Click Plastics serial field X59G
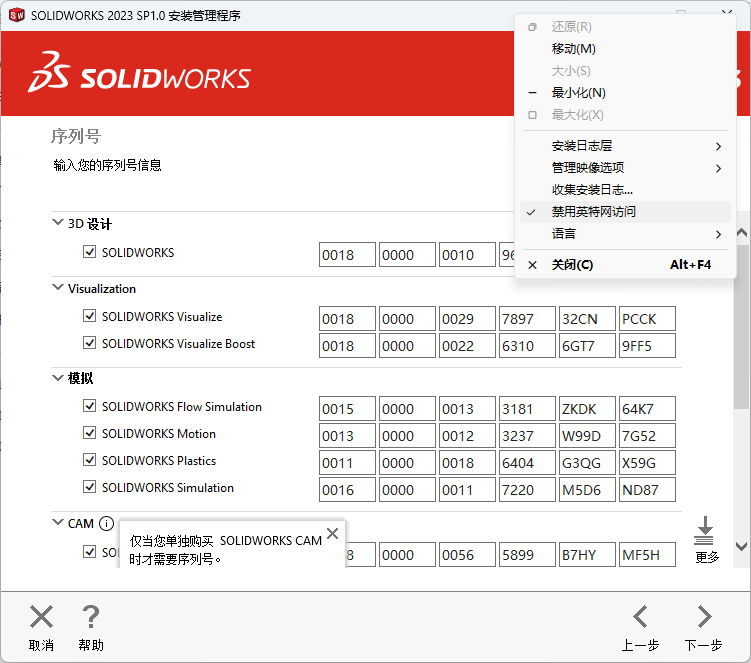The height and width of the screenshot is (663, 751). coord(647,463)
